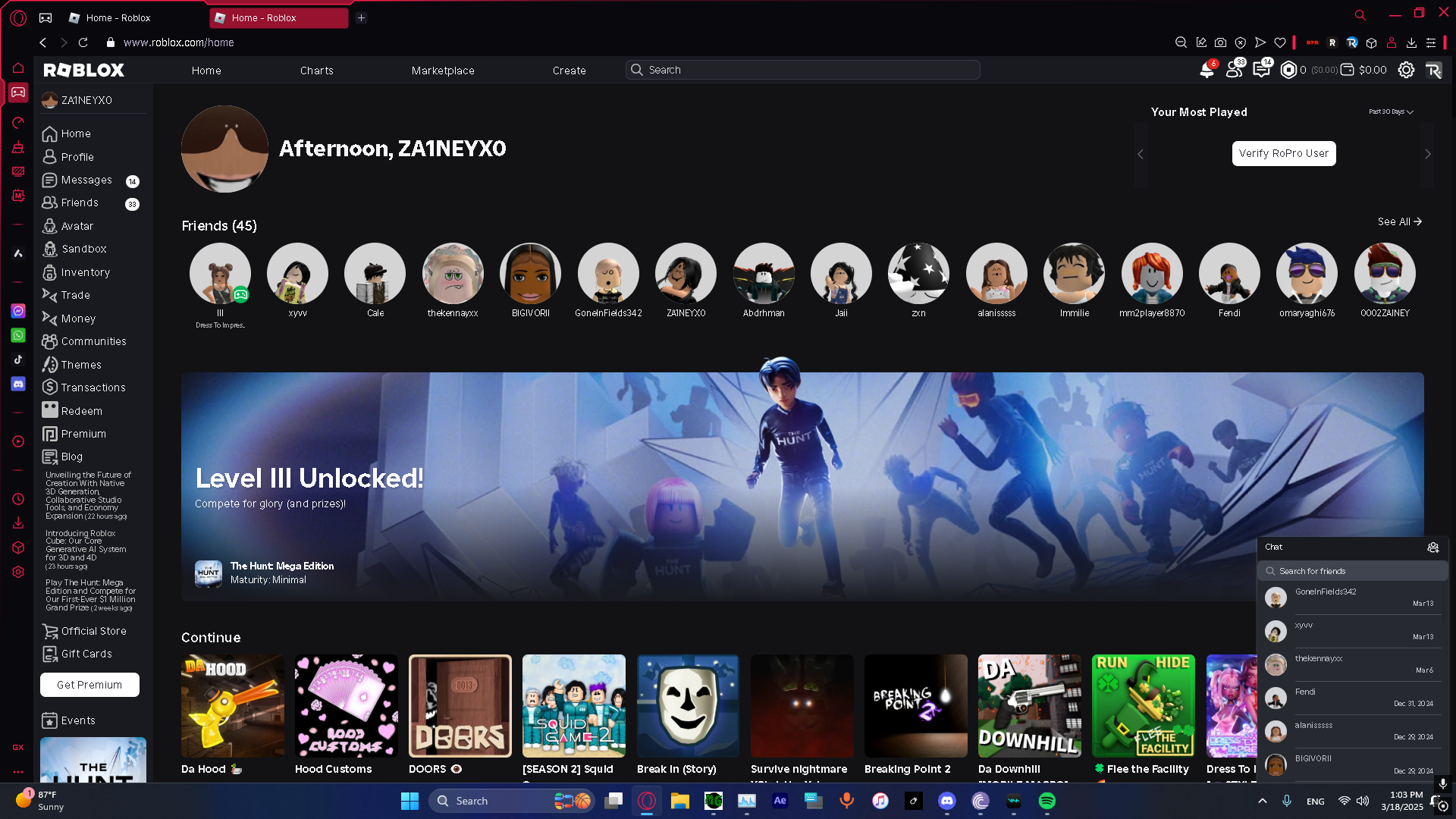
Task: Open the DOORS game thumbnail
Action: pos(460,706)
